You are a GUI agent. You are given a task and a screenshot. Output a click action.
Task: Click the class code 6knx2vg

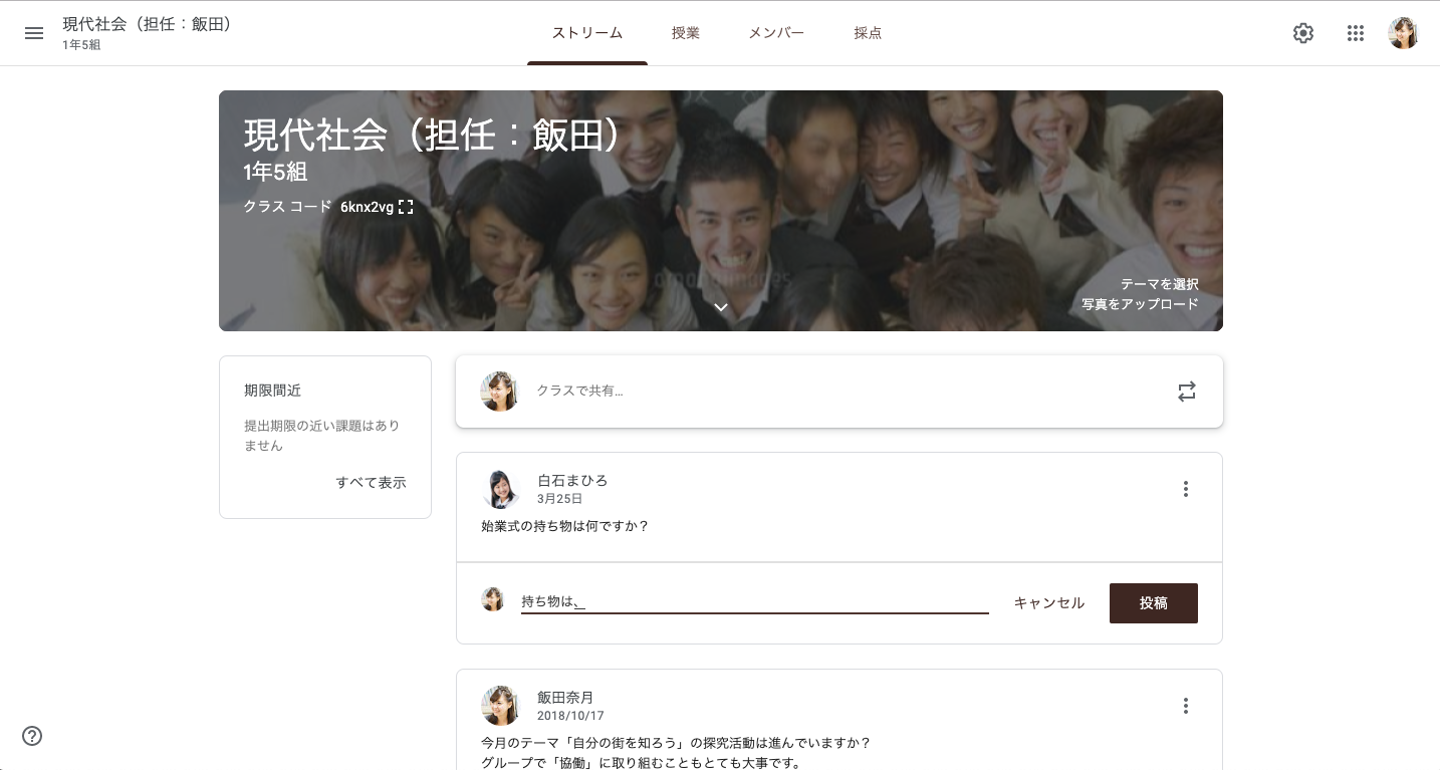click(x=367, y=207)
